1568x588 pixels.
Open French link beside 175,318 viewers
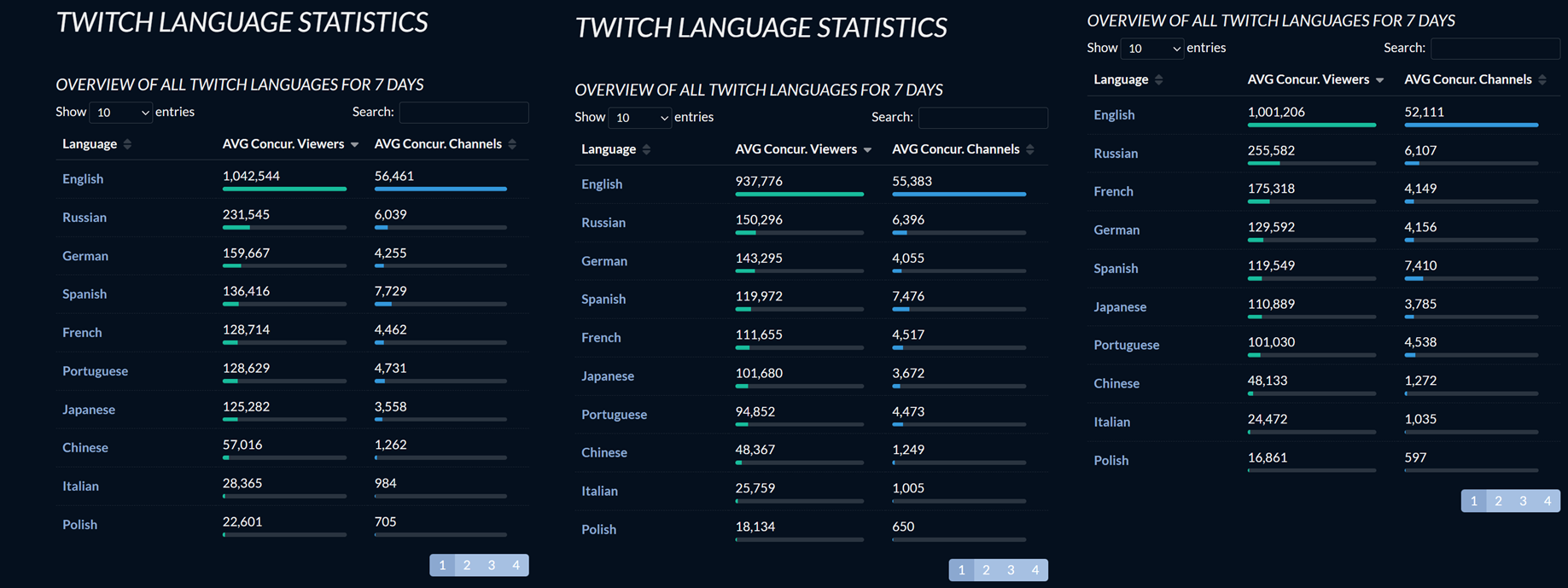coord(1113,191)
